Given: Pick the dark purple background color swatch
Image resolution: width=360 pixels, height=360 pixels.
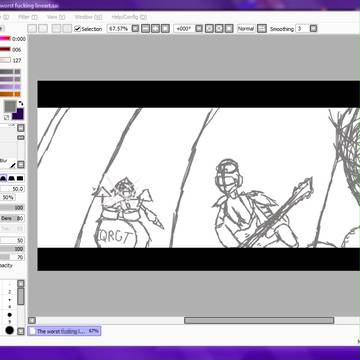Looking at the screenshot, I should coord(18,114).
